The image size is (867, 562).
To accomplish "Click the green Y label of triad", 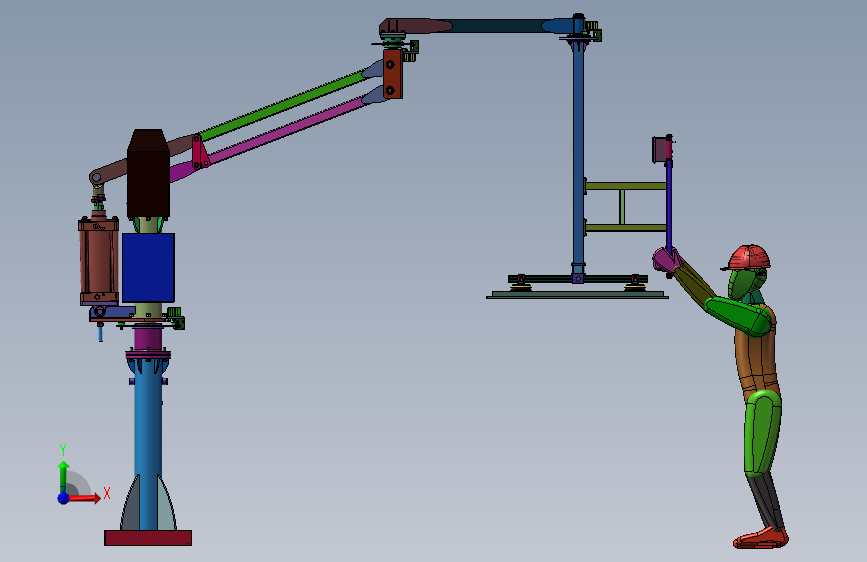I will 63,450.
